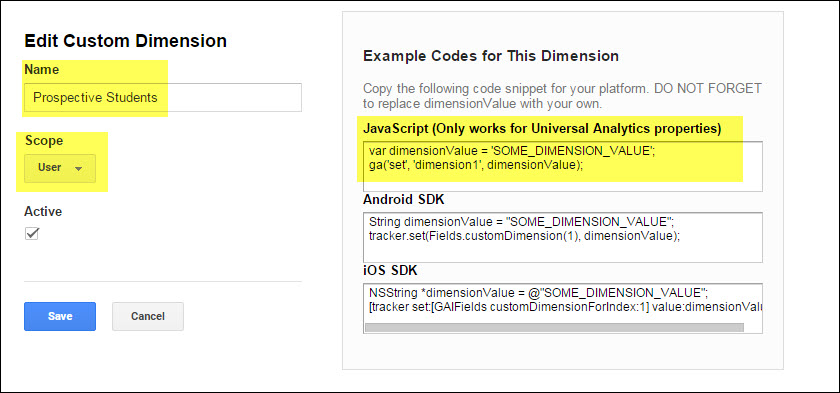Screen dimensions: 840x393
Task: Save the custom dimension
Action: (x=60, y=316)
